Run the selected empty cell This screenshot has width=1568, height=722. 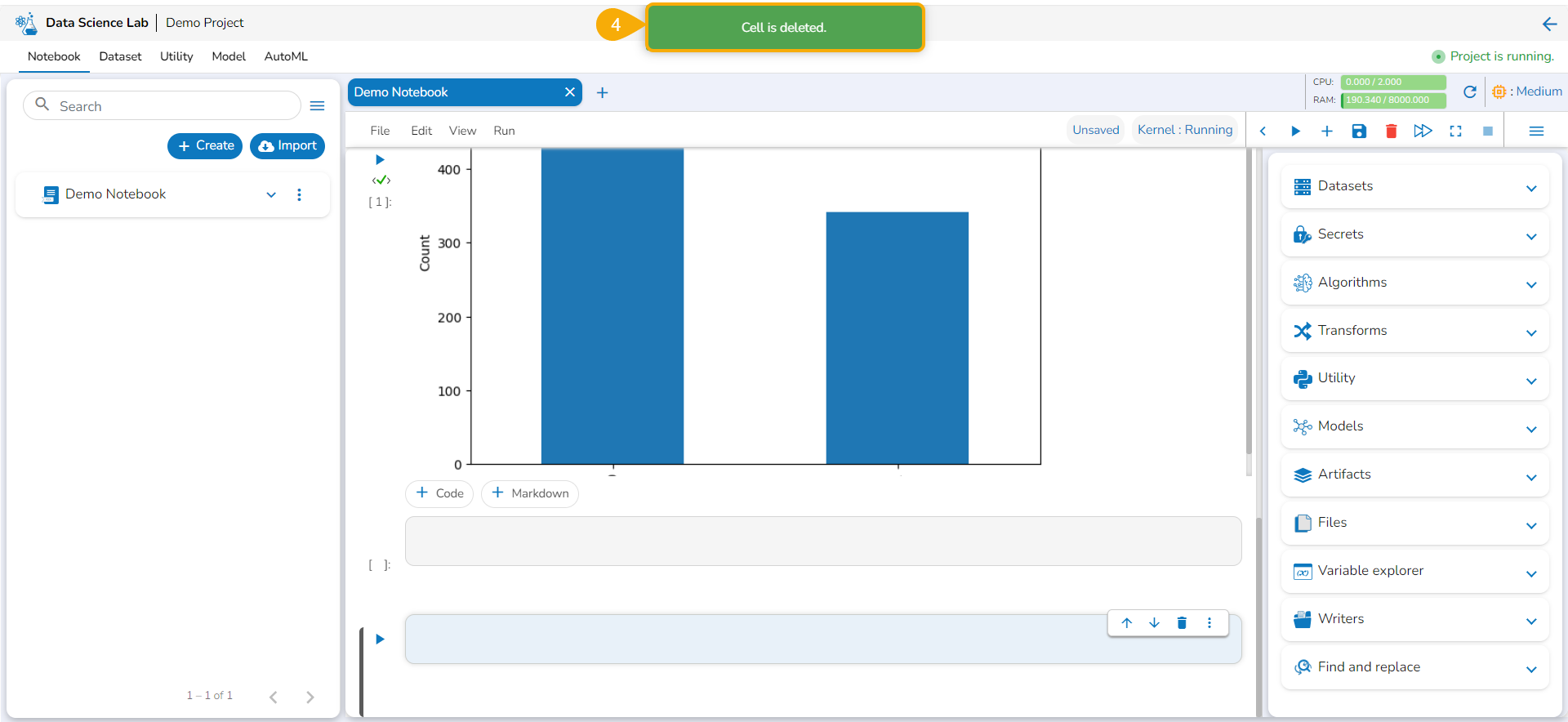[x=380, y=640]
